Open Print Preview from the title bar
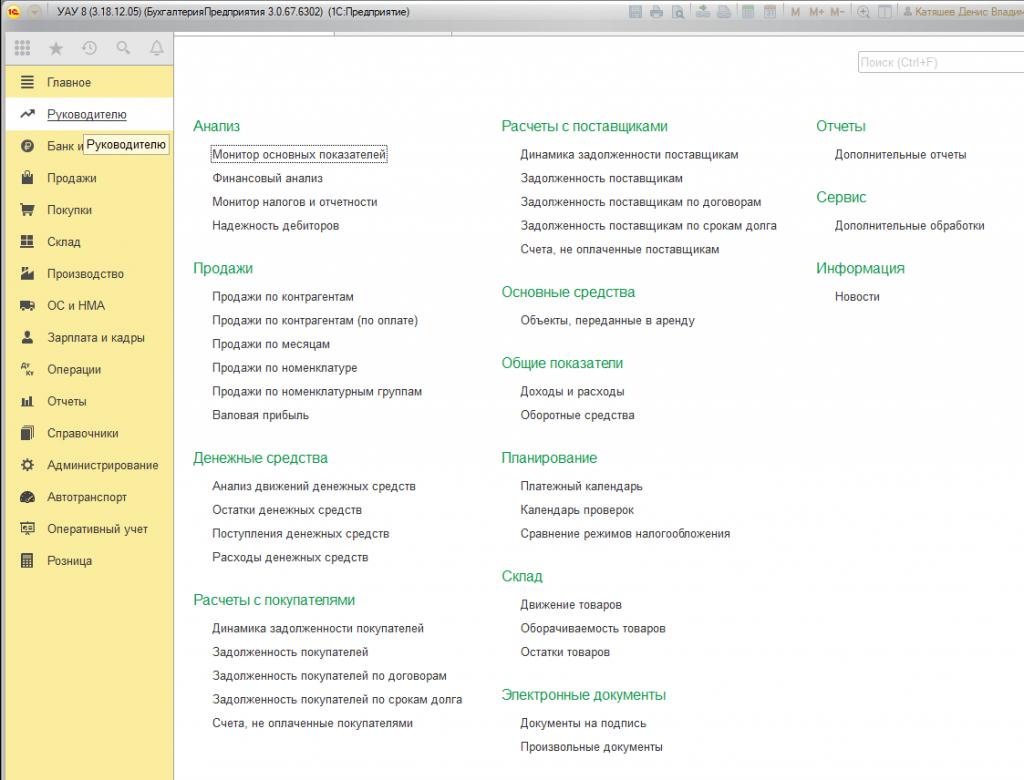 click(x=679, y=12)
